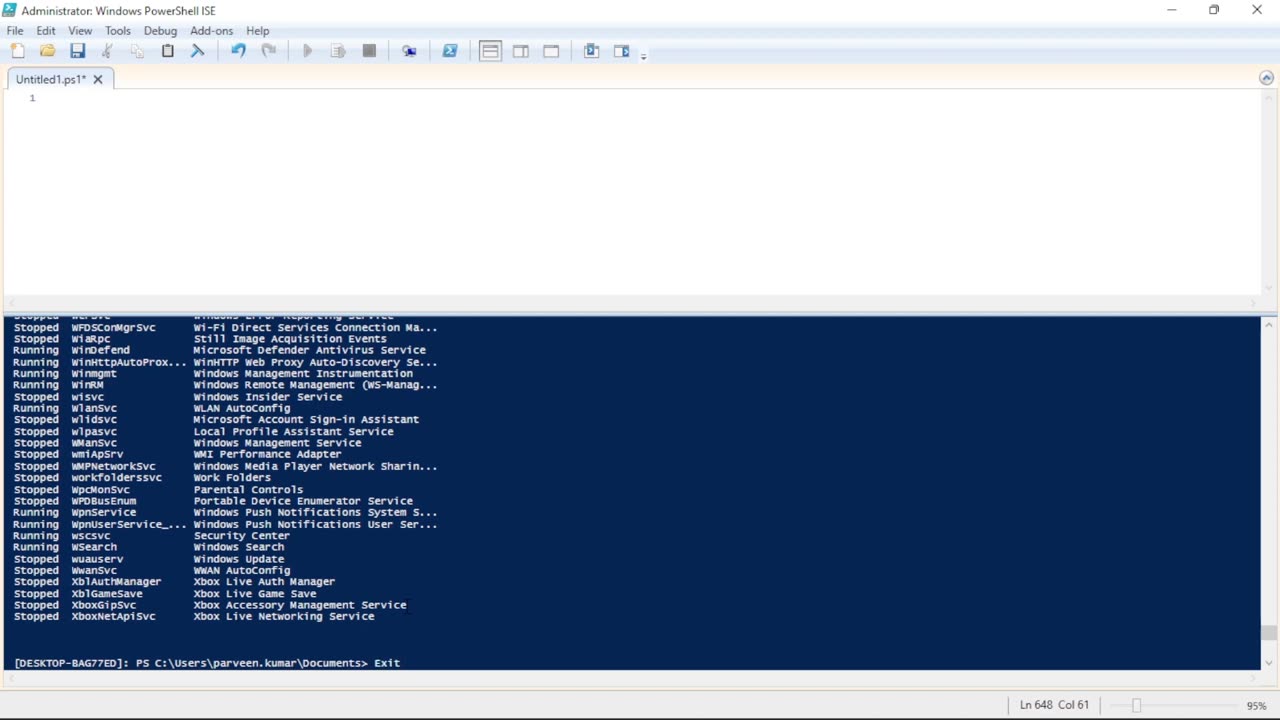Viewport: 1280px width, 720px height.
Task: Click the XboxNetApiSvc service name
Action: pos(113,617)
